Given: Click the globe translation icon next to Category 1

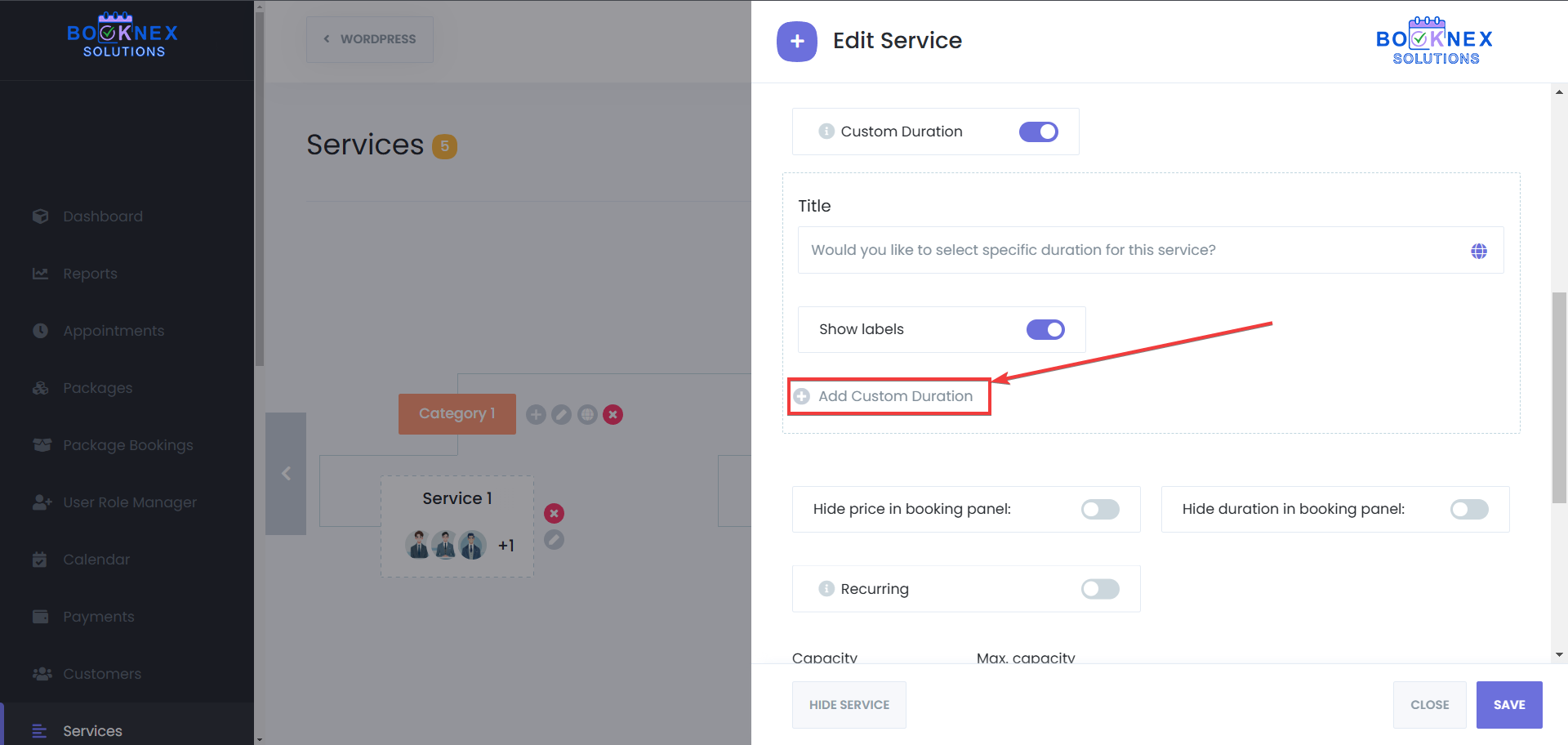Looking at the screenshot, I should coord(587,414).
